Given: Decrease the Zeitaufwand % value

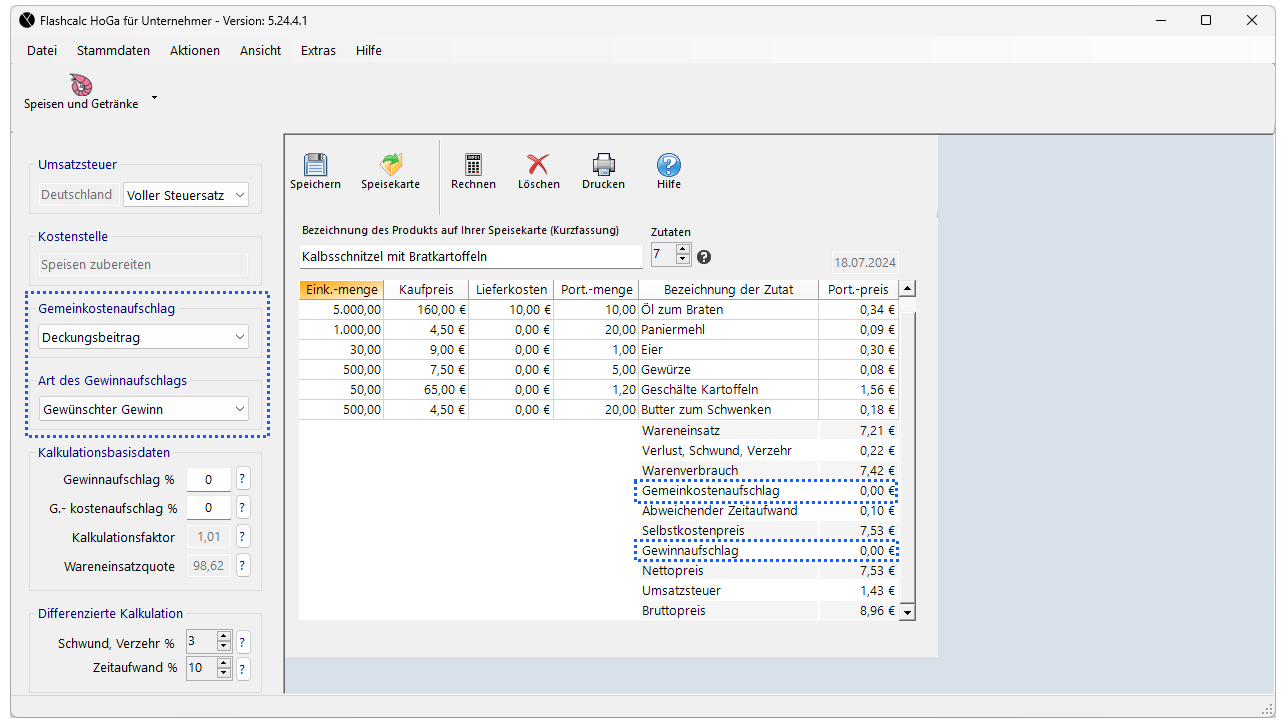Looking at the screenshot, I should 224,673.
